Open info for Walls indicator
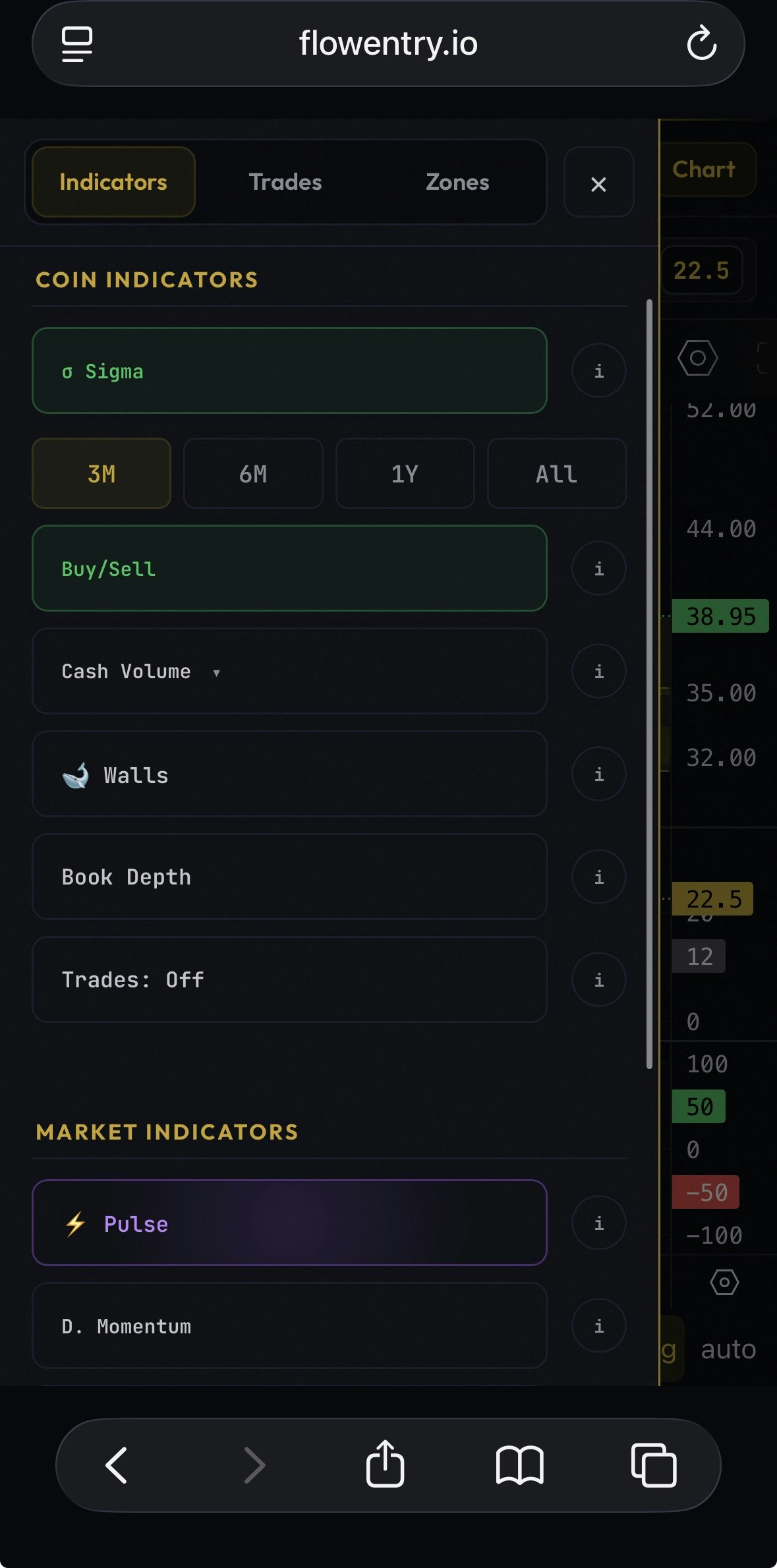777x1568 pixels. (x=598, y=774)
